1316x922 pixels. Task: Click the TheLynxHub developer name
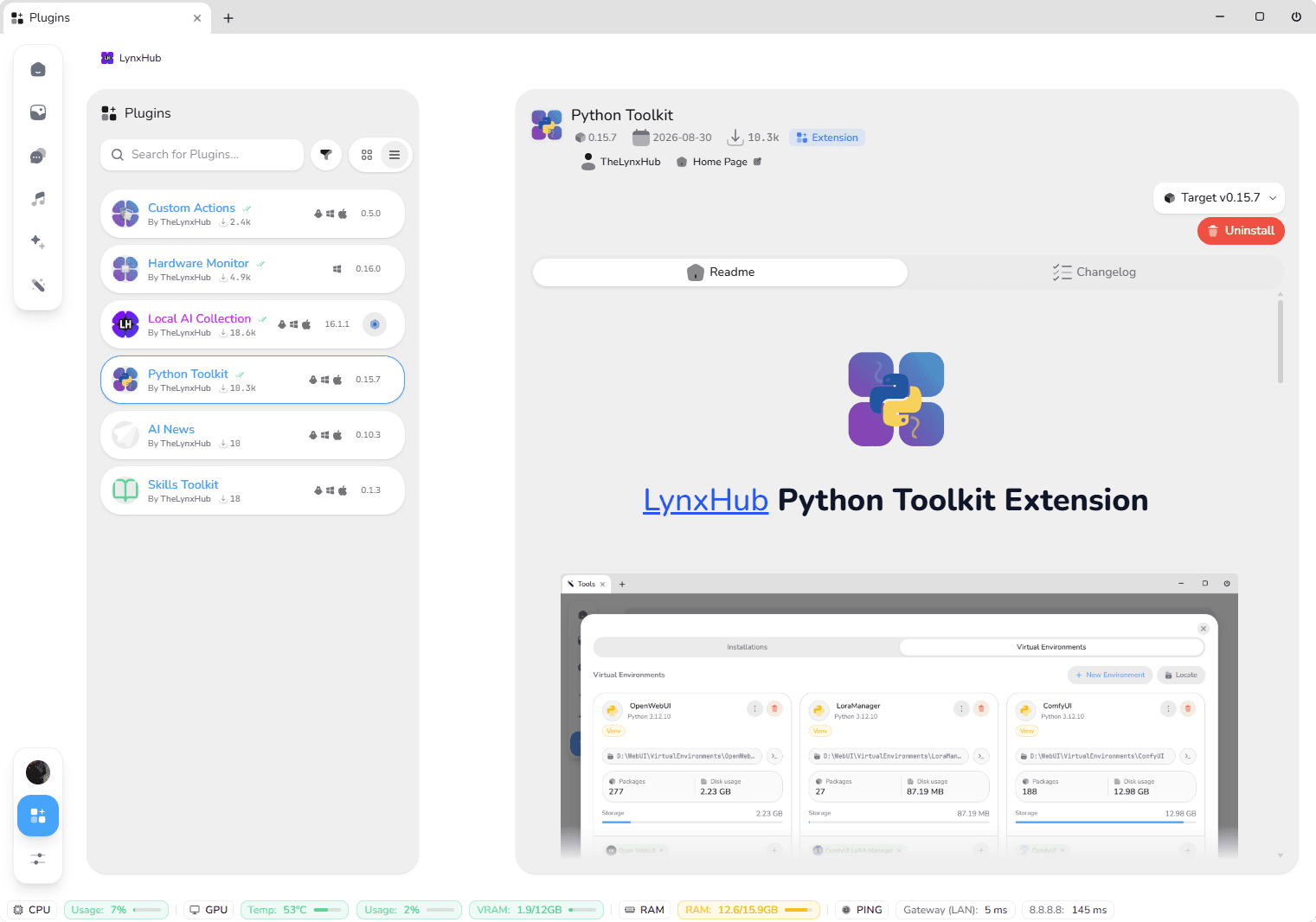click(x=630, y=162)
